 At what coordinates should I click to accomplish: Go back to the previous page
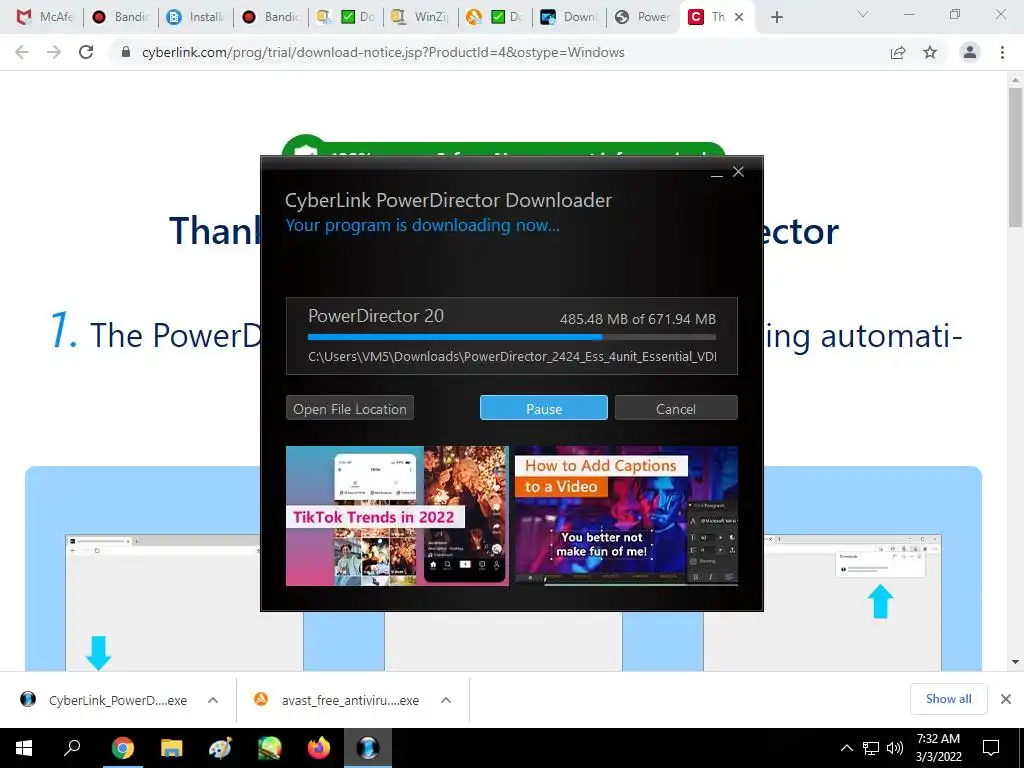coord(22,52)
